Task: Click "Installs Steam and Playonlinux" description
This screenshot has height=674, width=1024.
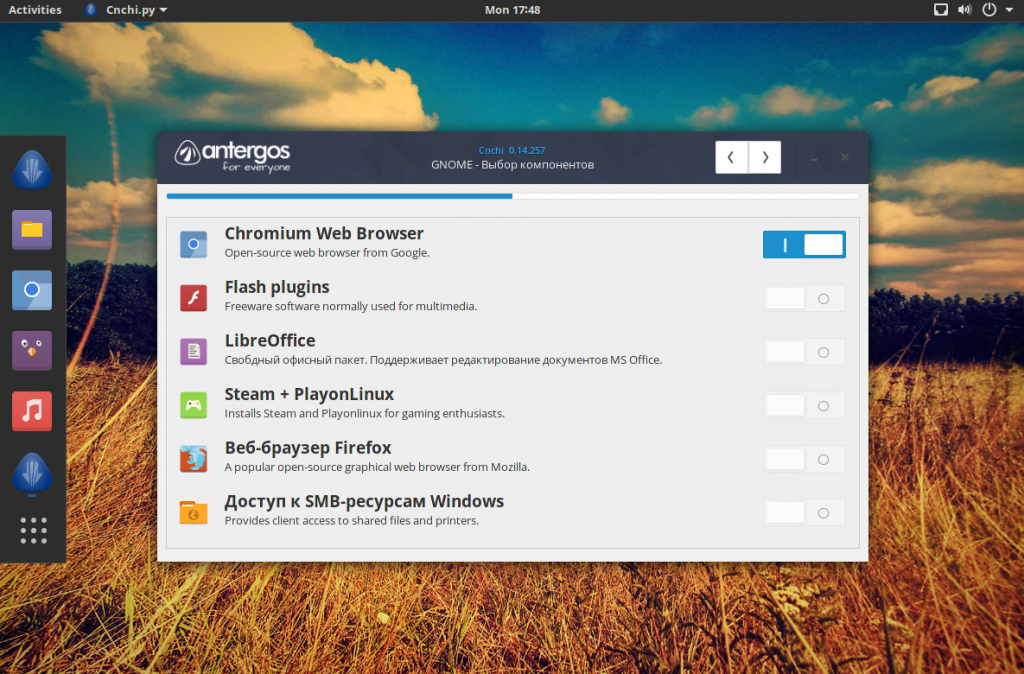Action: click(x=364, y=413)
